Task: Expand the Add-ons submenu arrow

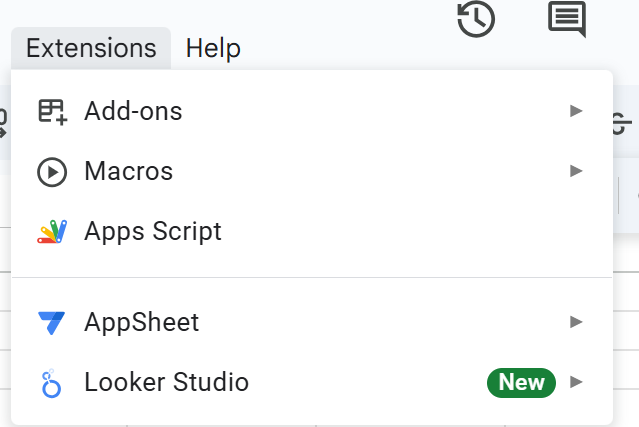Action: tap(576, 111)
